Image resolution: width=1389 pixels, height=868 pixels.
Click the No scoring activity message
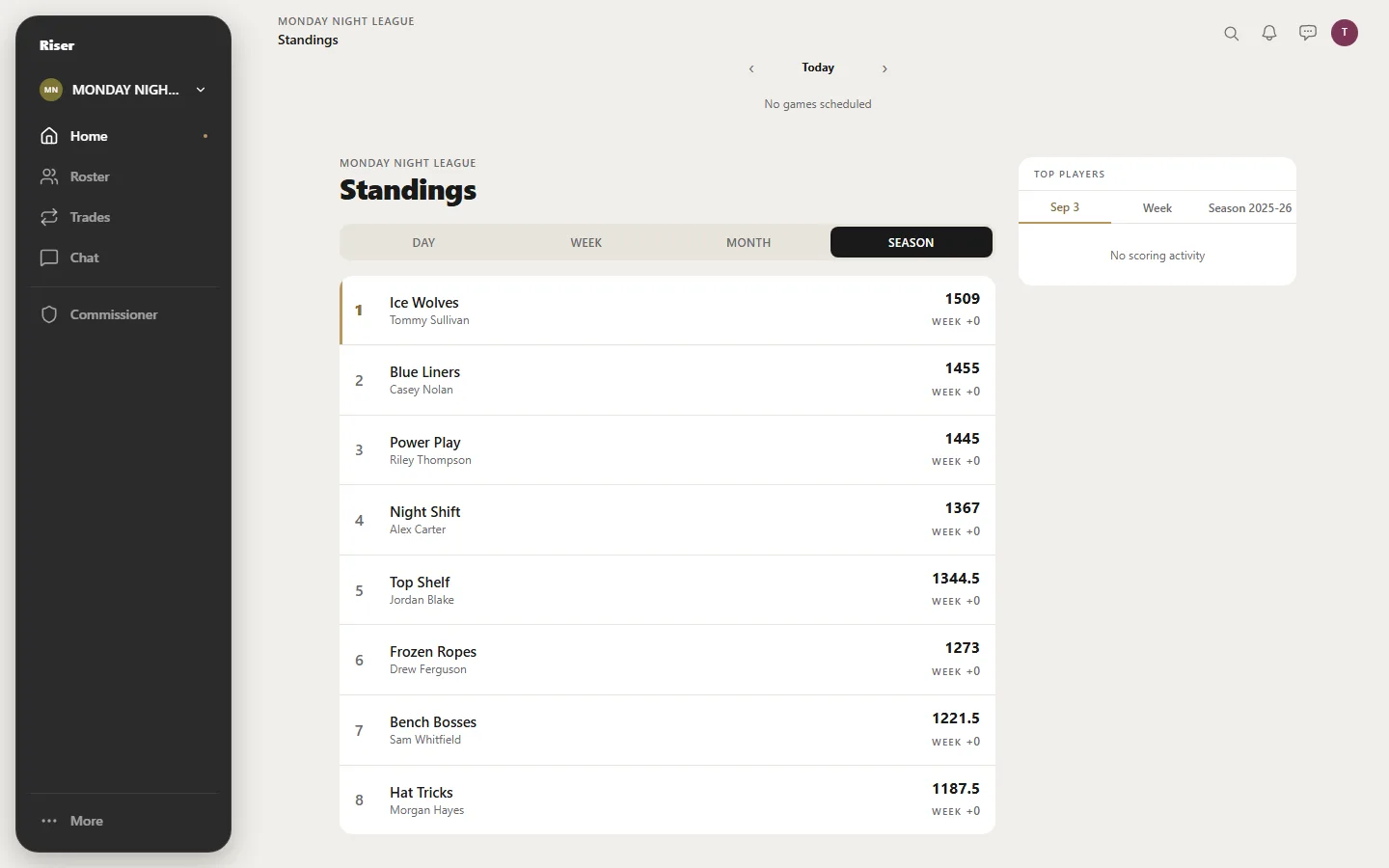[x=1157, y=256]
